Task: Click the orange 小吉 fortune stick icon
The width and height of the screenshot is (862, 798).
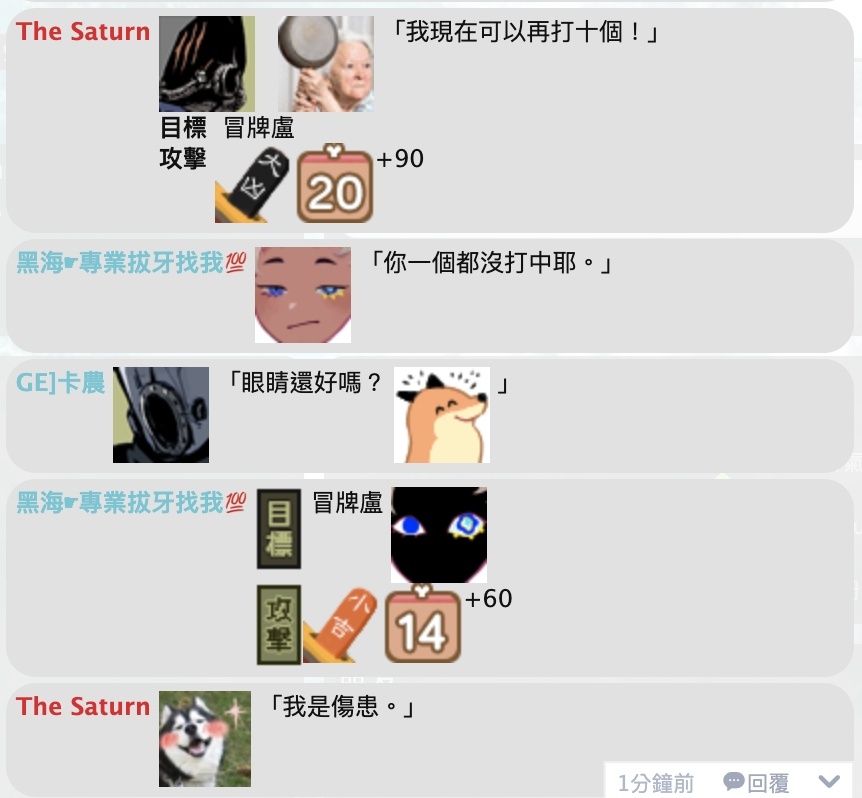Action: point(340,625)
